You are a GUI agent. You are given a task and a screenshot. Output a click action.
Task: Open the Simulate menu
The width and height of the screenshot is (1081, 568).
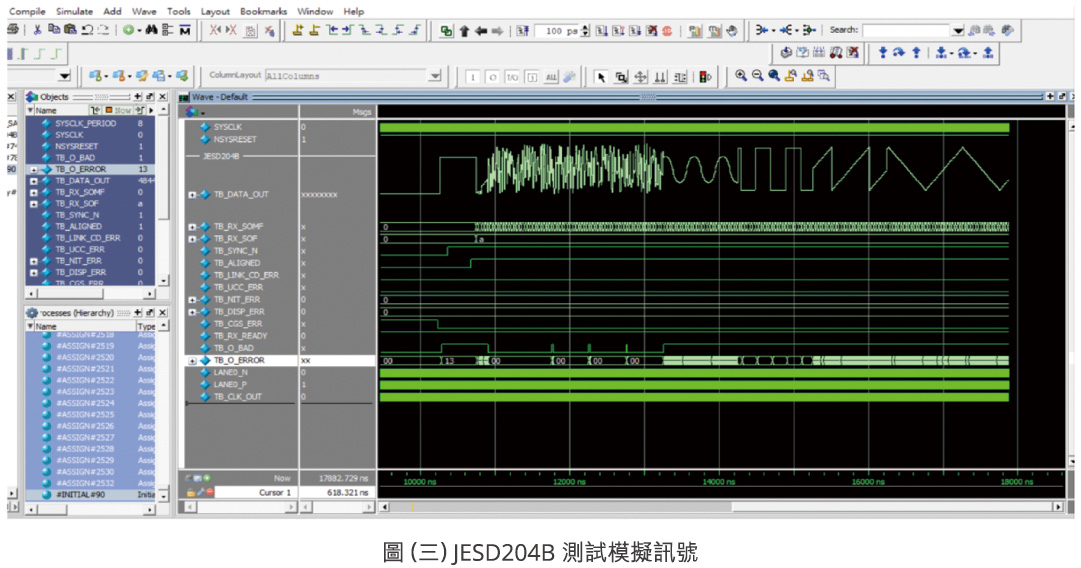(74, 11)
